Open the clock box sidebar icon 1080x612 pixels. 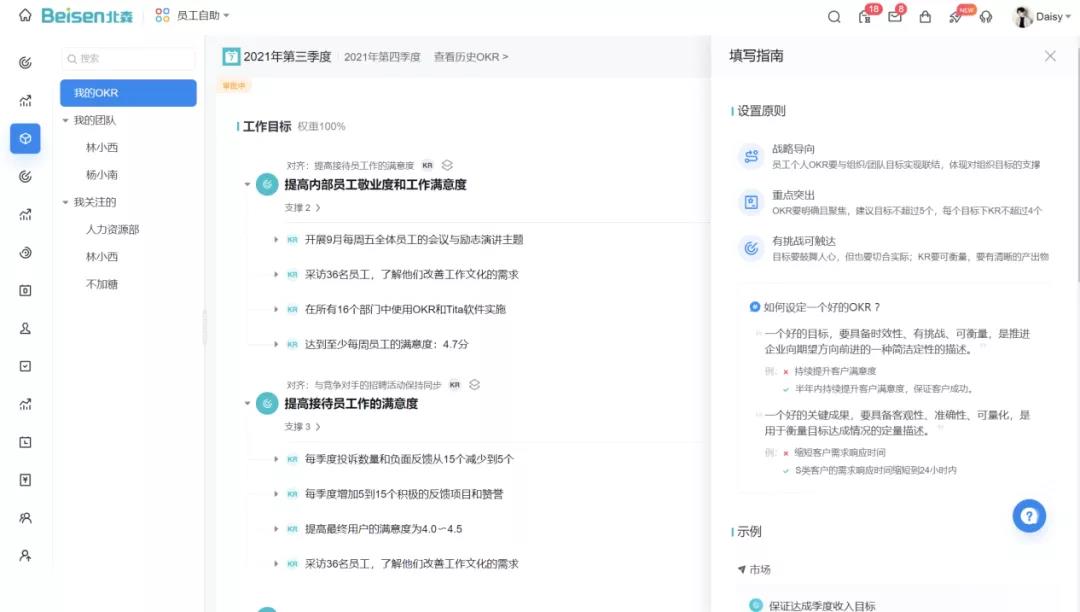(x=25, y=442)
